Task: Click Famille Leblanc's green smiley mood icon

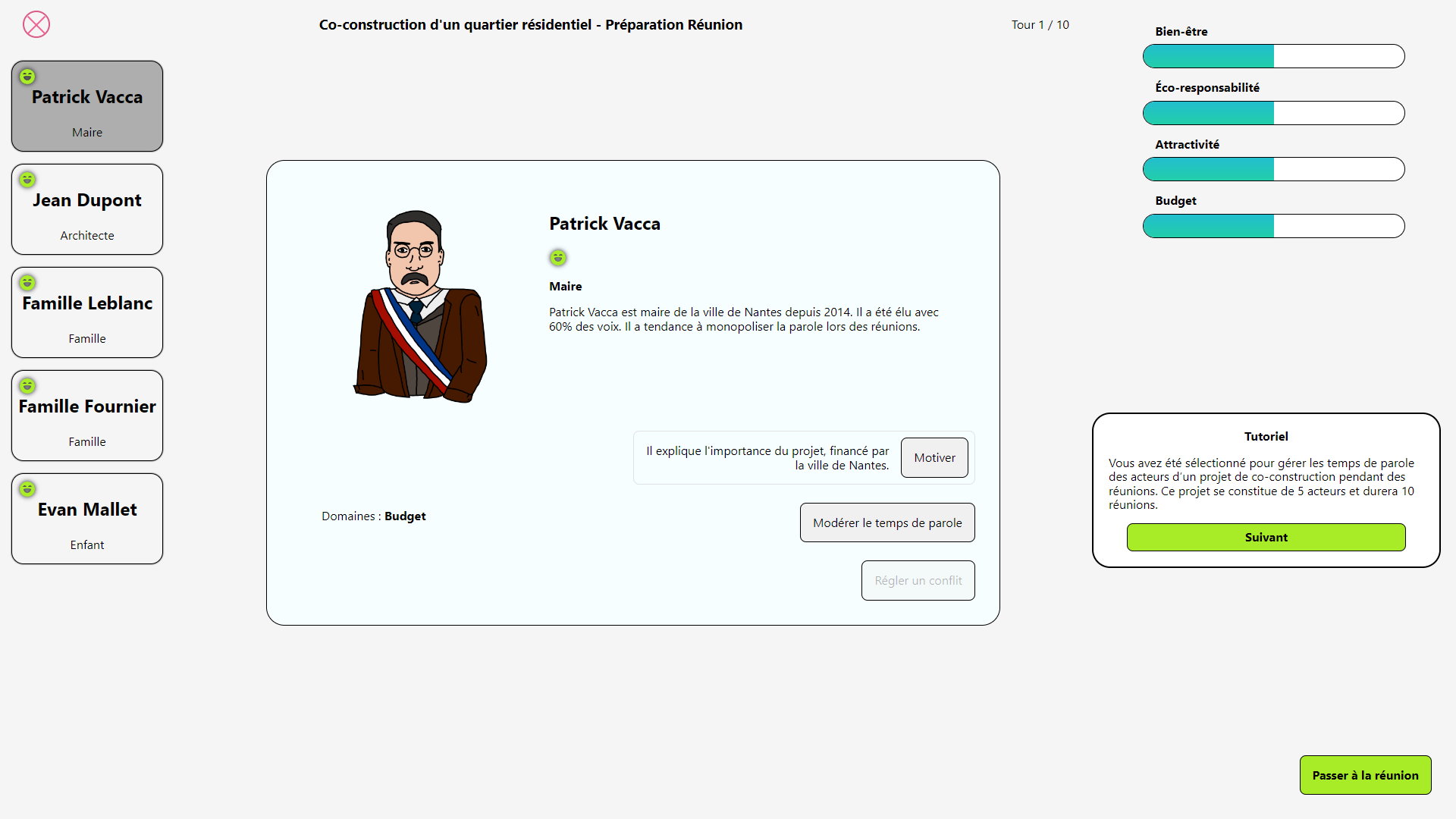Action: (x=27, y=283)
